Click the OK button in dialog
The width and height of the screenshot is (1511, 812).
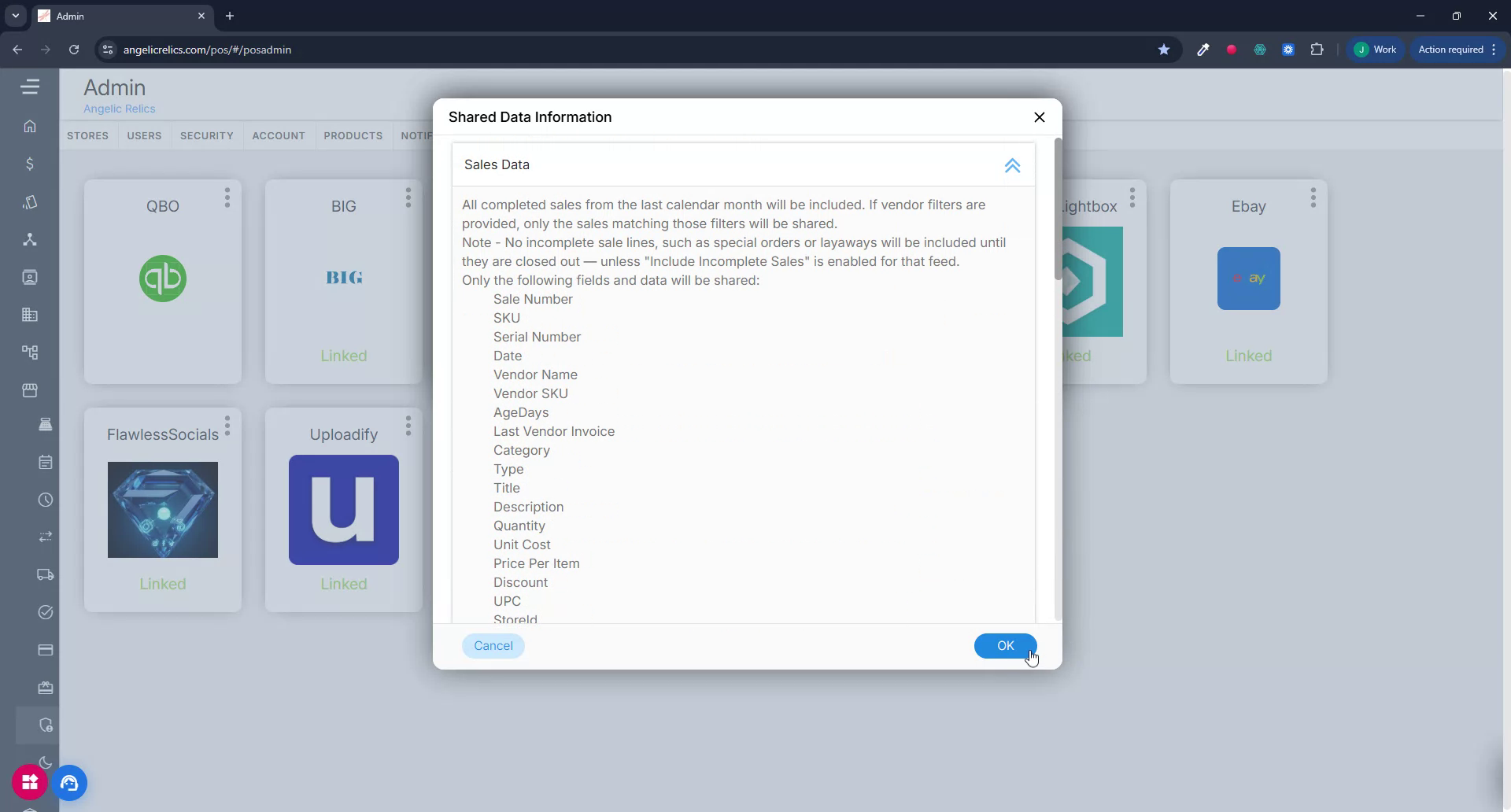(x=1005, y=646)
